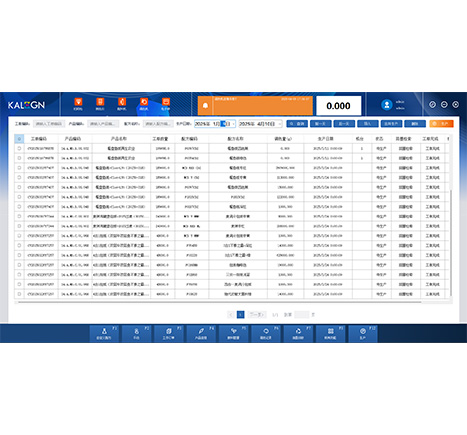
Task: Click page number 1 in pagination
Action: pos(240,314)
